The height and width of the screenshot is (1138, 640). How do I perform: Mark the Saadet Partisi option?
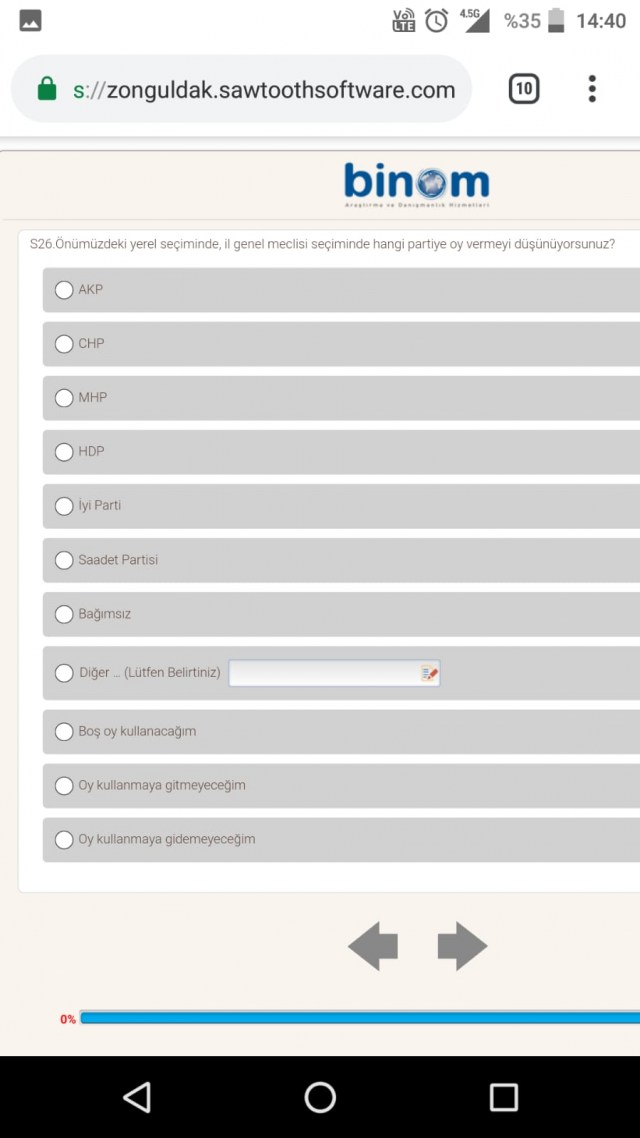coord(64,560)
